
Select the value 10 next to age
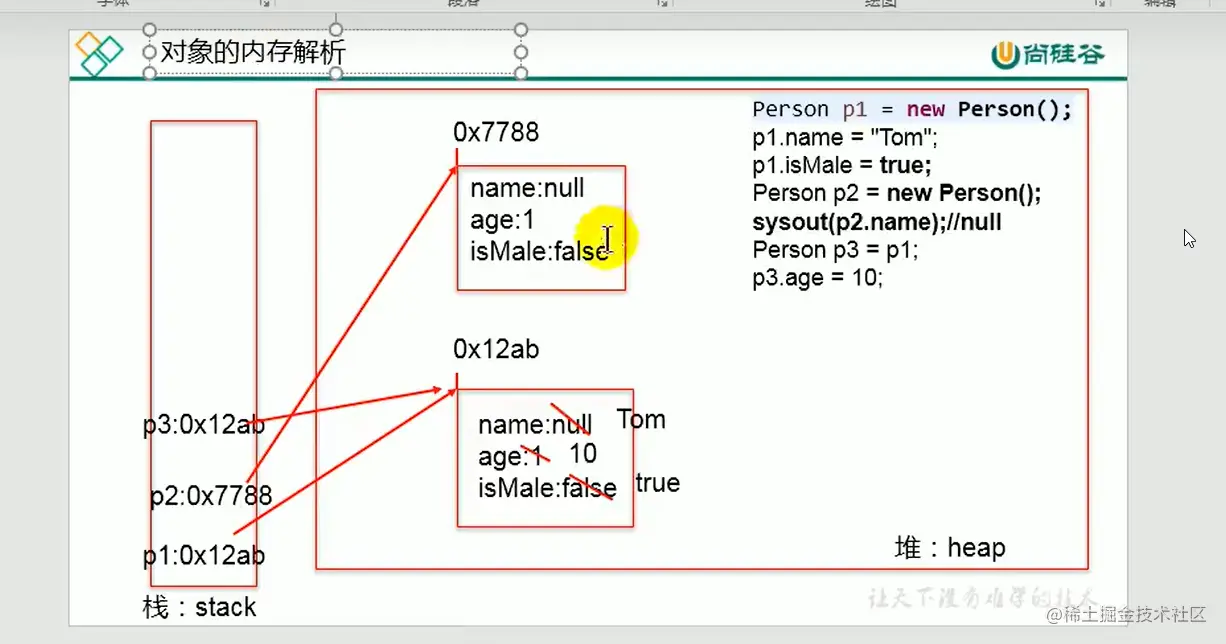pyautogui.click(x=583, y=454)
